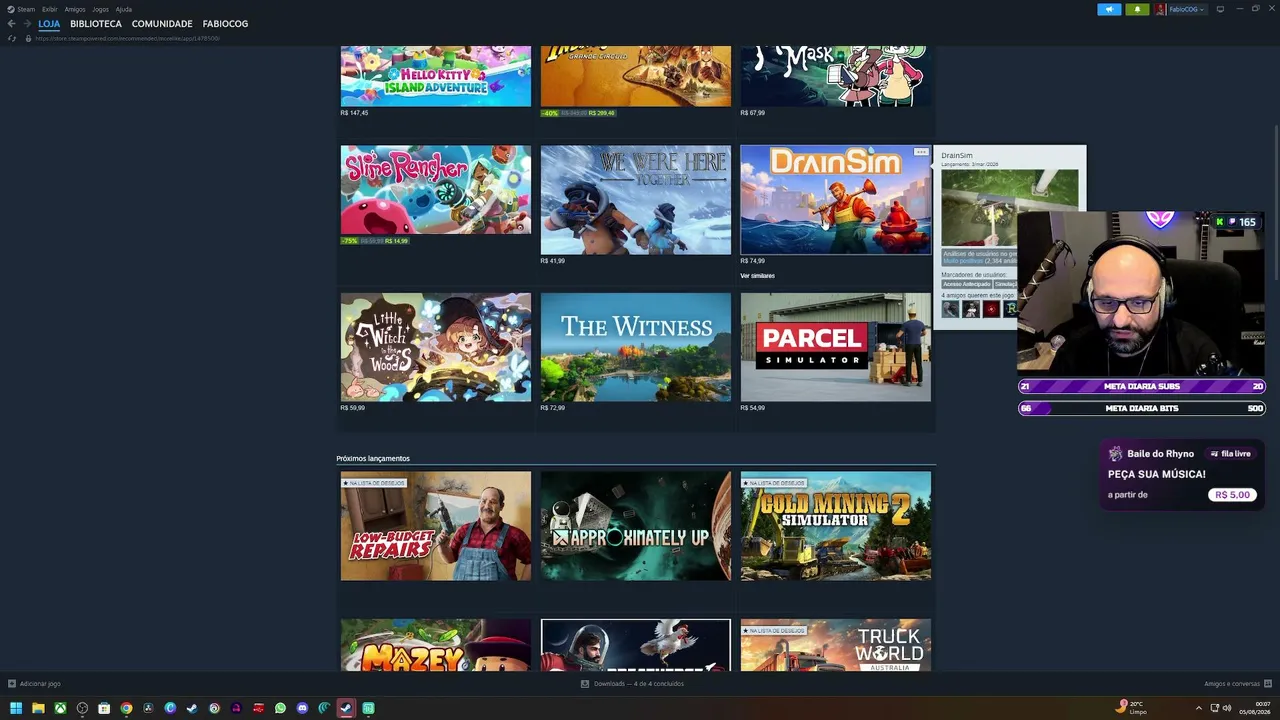
Task: Click the R$ 41,99 price text
Action: pyautogui.click(x=553, y=261)
